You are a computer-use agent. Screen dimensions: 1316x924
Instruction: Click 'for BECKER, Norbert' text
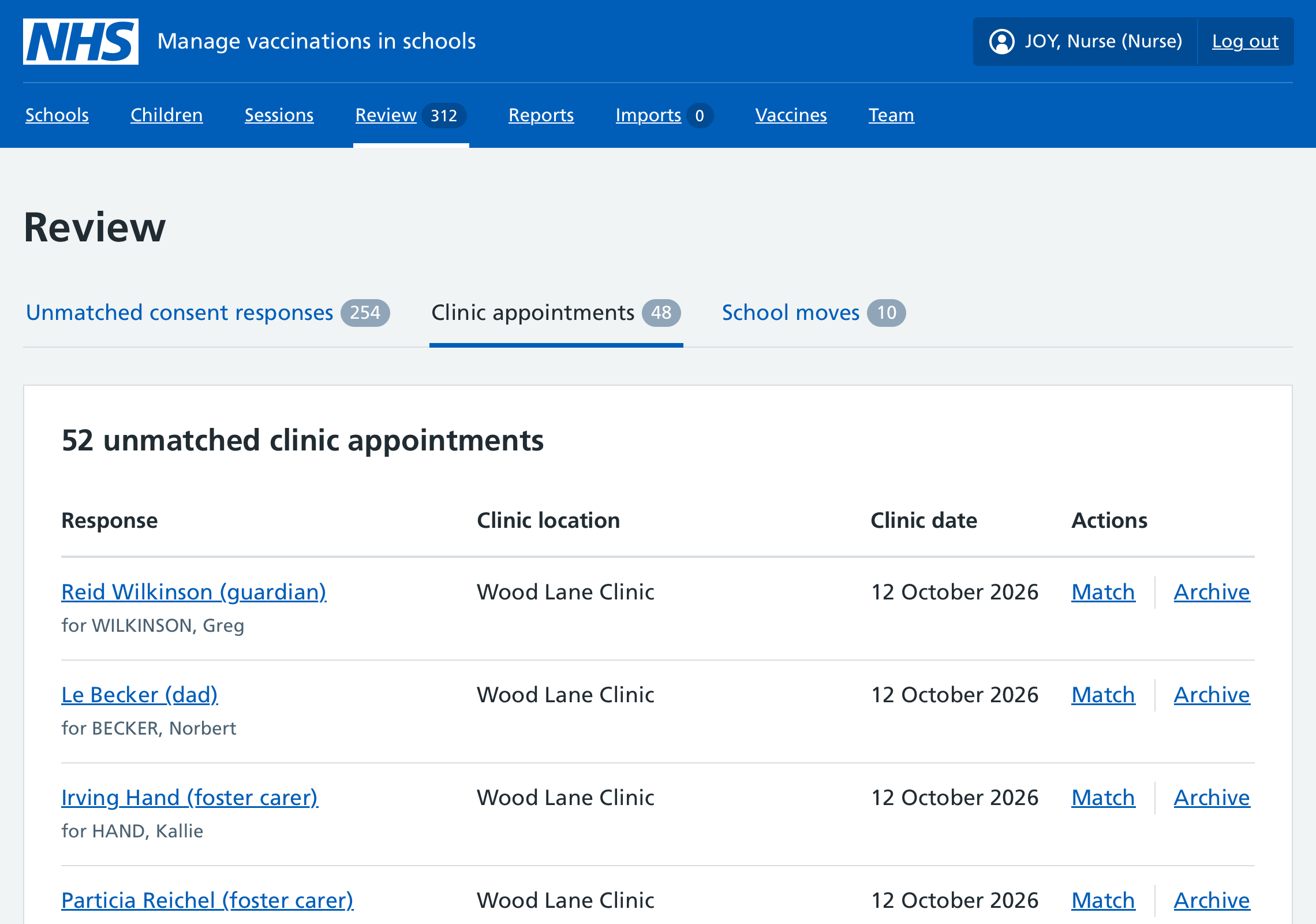149,728
